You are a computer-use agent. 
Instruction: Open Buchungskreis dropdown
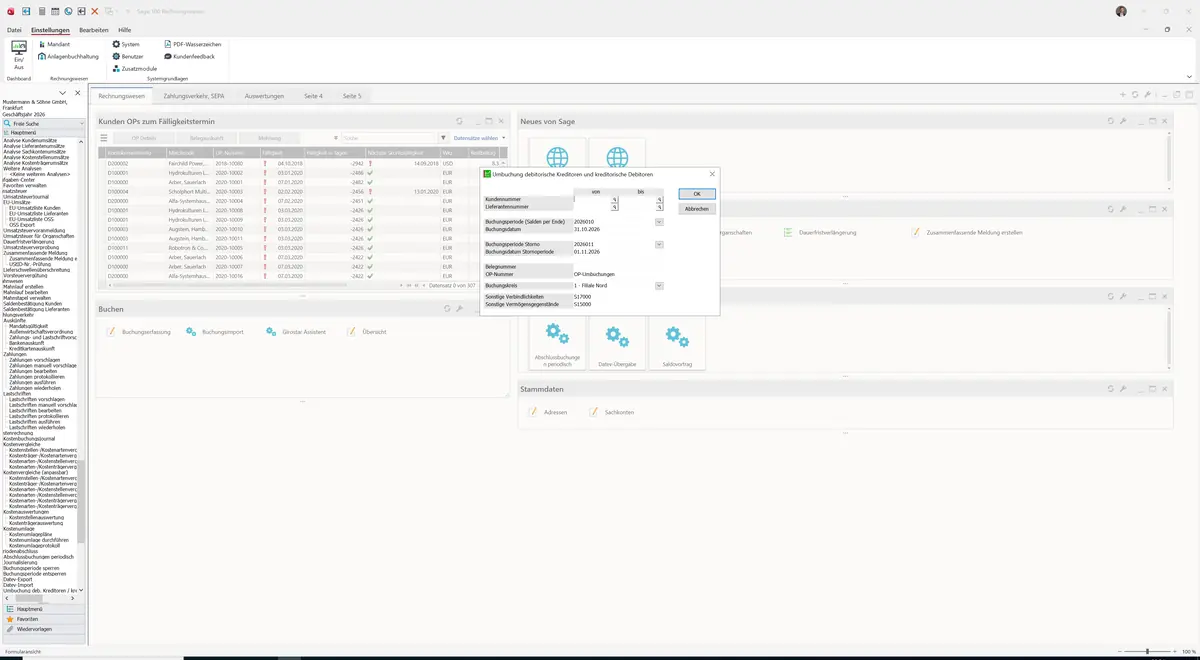(x=659, y=285)
